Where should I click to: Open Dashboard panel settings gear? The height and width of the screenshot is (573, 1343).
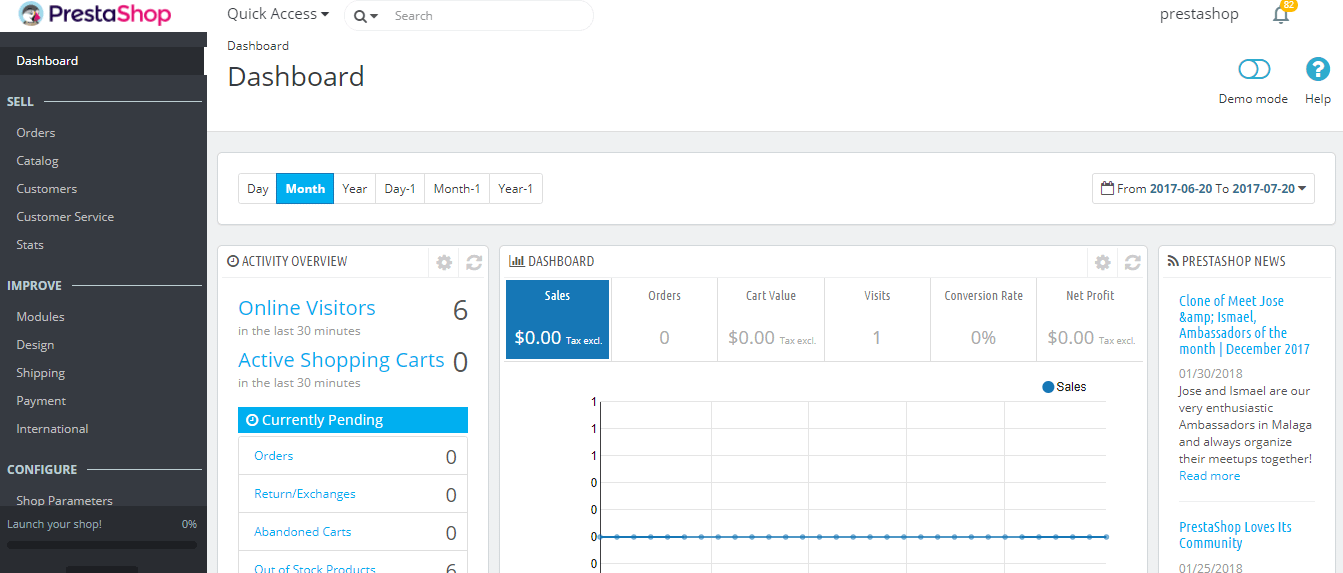coord(1102,262)
